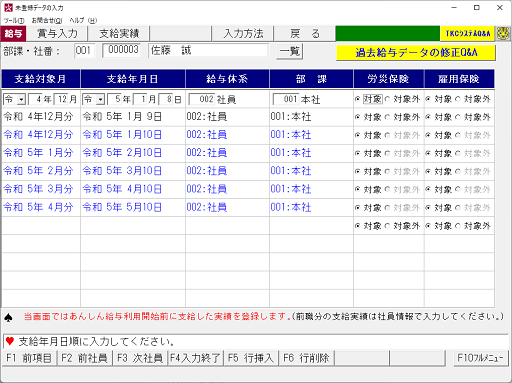Click the 雇用保険 column header

pyautogui.click(x=459, y=79)
